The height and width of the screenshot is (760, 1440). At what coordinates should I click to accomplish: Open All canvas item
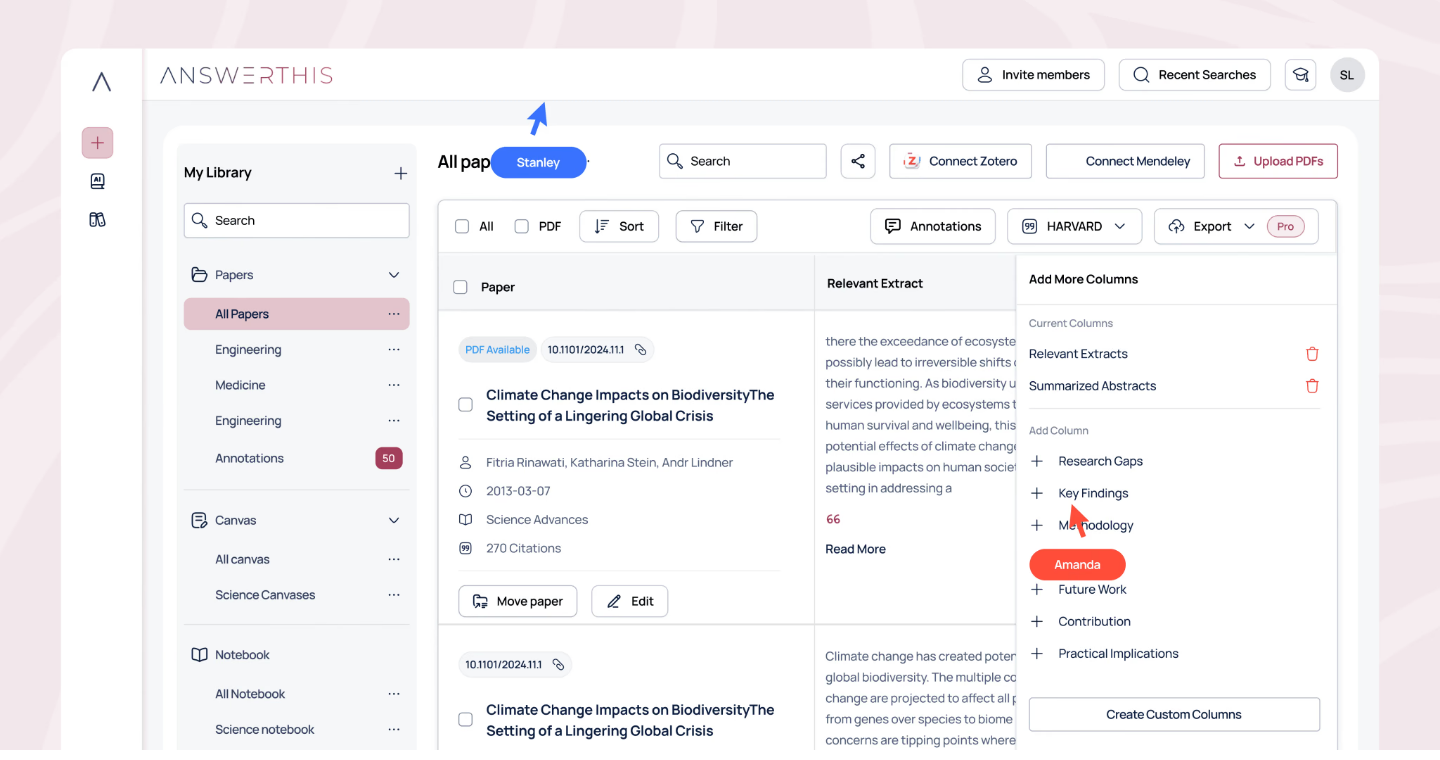242,559
